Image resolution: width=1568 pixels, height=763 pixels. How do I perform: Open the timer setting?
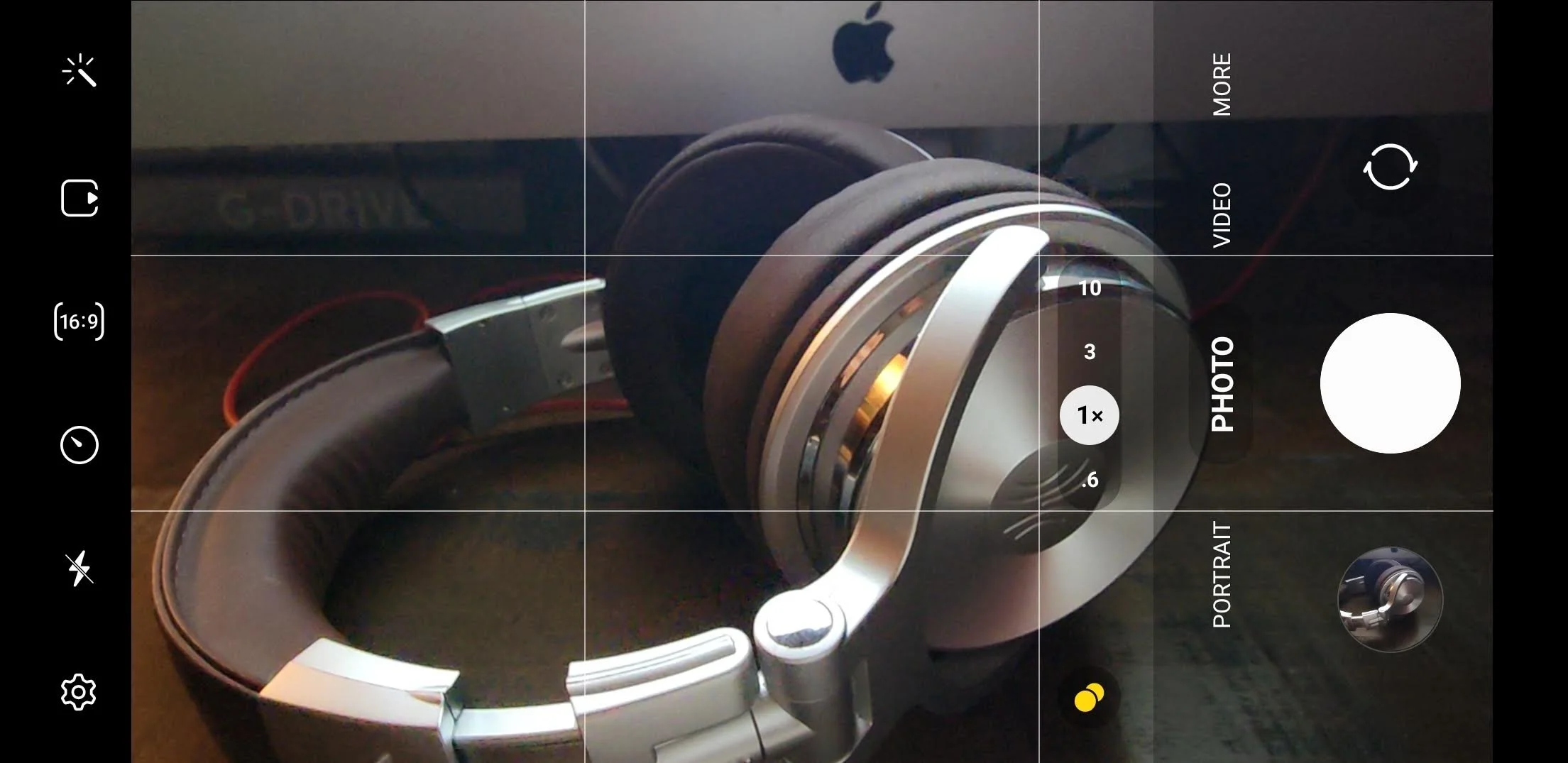tap(79, 445)
